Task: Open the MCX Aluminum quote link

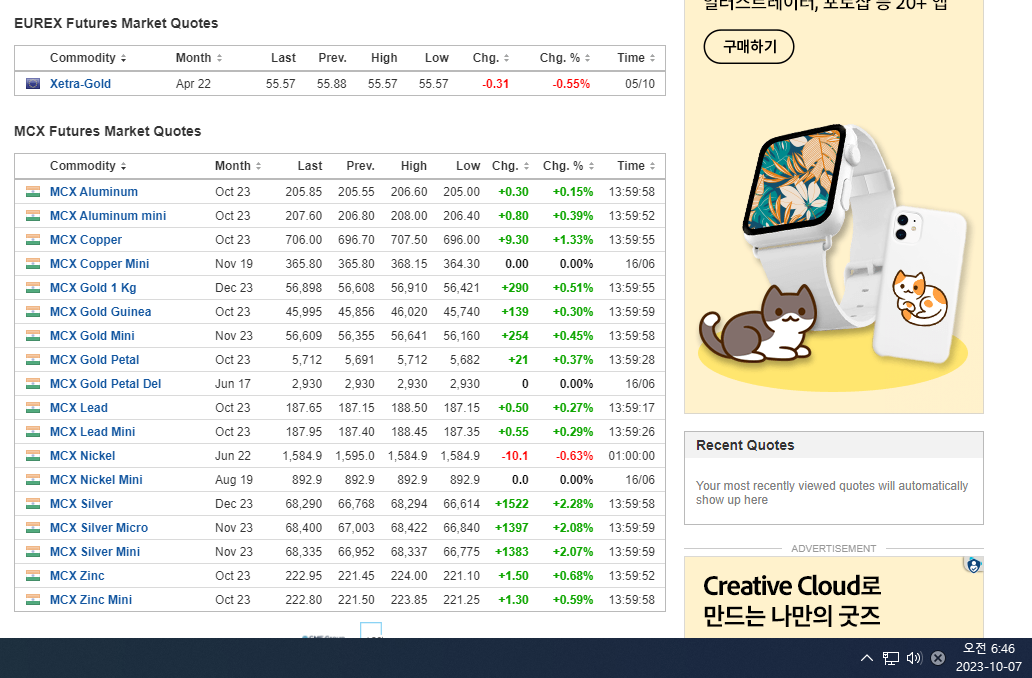Action: point(94,192)
